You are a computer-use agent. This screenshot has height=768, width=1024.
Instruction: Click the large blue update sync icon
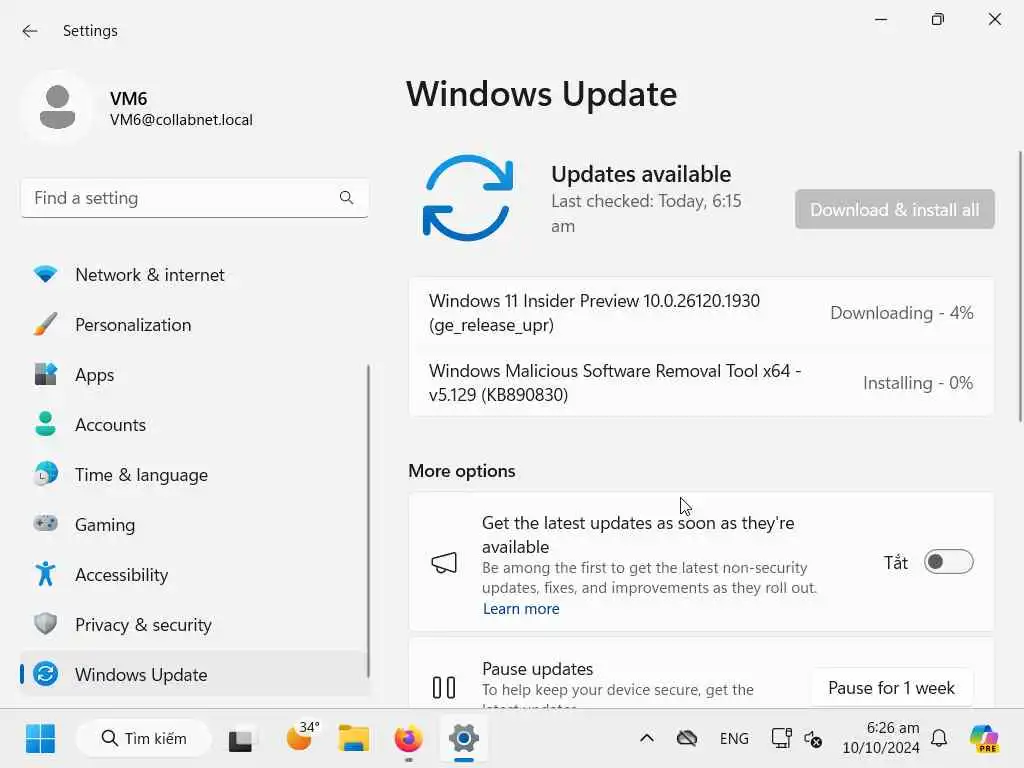[468, 198]
